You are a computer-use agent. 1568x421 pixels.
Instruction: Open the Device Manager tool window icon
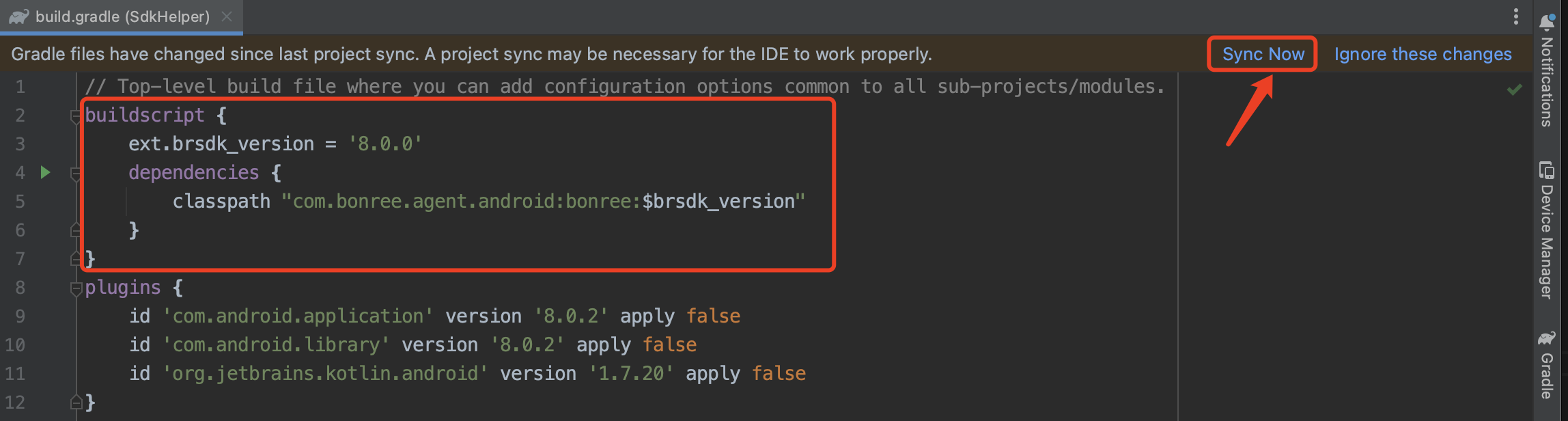point(1546,169)
